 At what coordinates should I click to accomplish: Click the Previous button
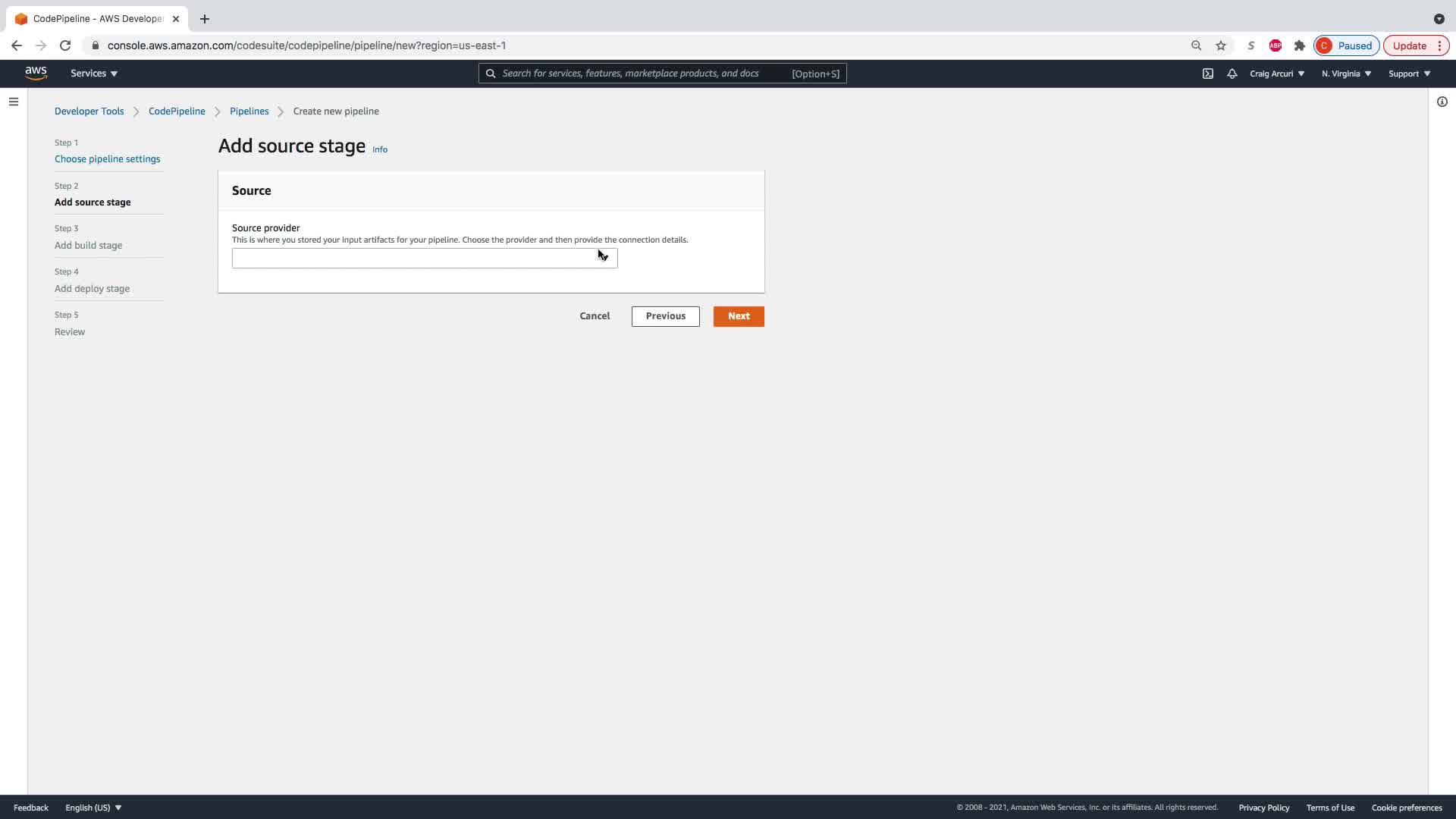[x=665, y=316]
